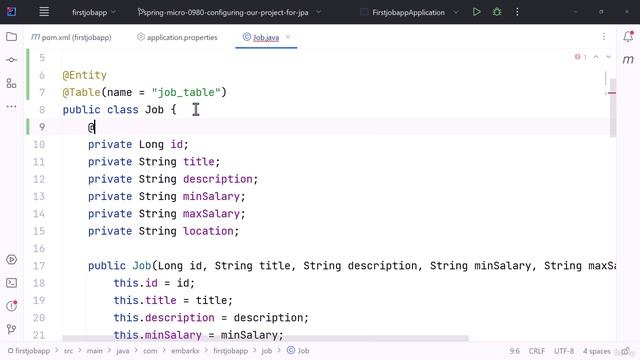Screen dimensions: 640x360
Task: Click the error stripe mark on scrollbar
Action: tap(612, 93)
